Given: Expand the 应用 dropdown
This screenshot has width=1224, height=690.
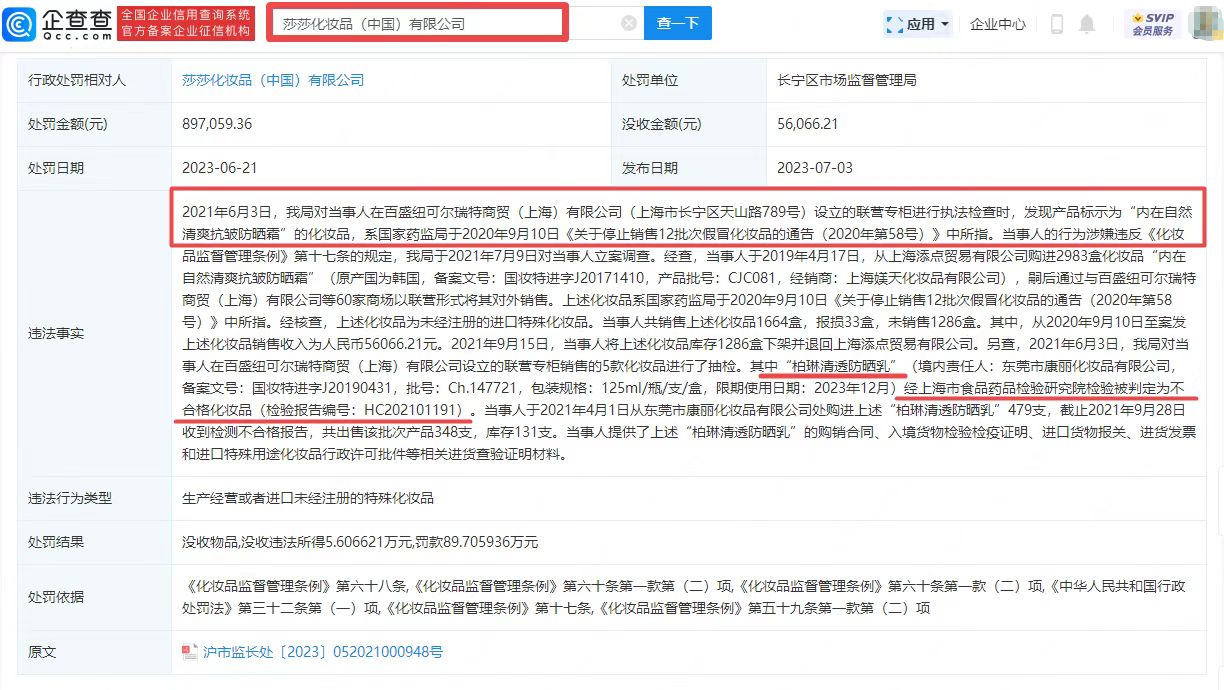Looking at the screenshot, I should 918,24.
